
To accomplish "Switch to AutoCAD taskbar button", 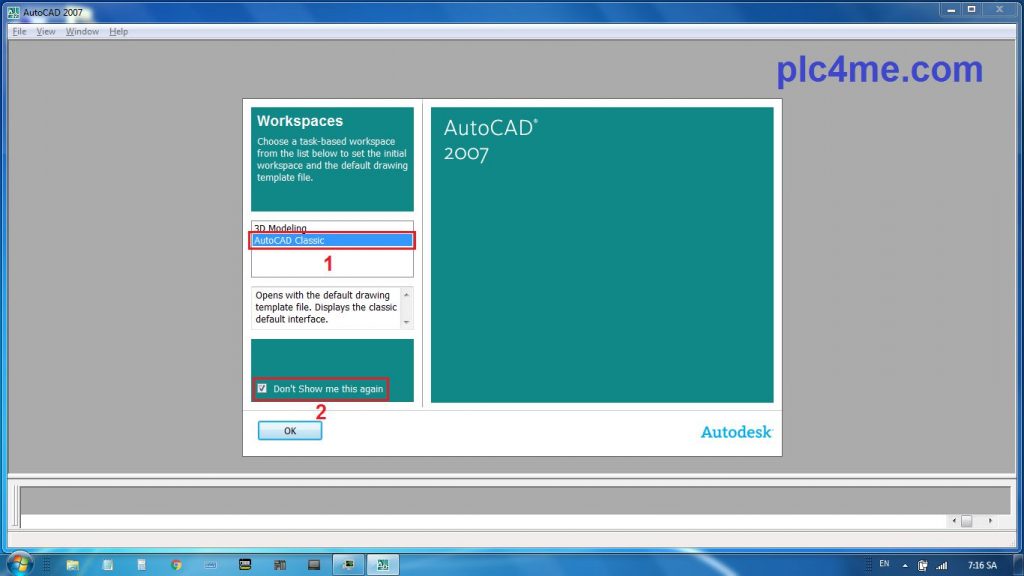I will click(382, 565).
